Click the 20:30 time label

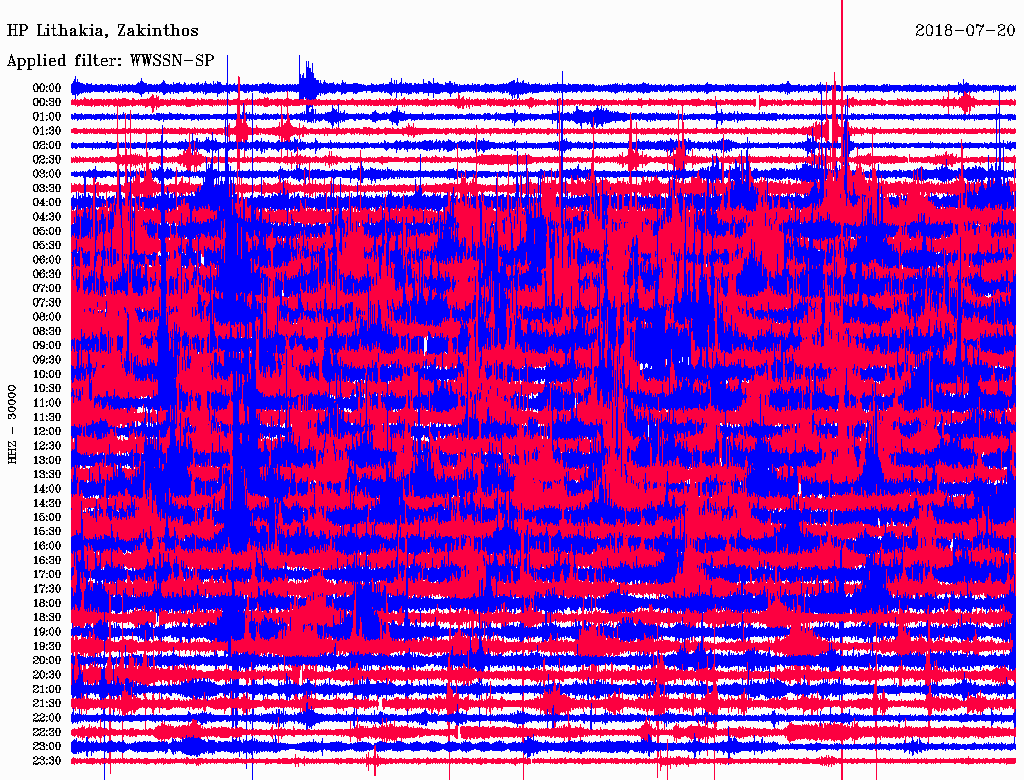tap(47, 675)
